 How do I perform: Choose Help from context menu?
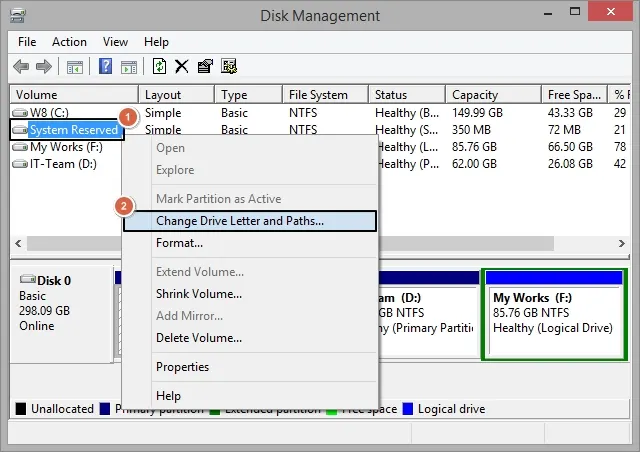pyautogui.click(x=250, y=396)
